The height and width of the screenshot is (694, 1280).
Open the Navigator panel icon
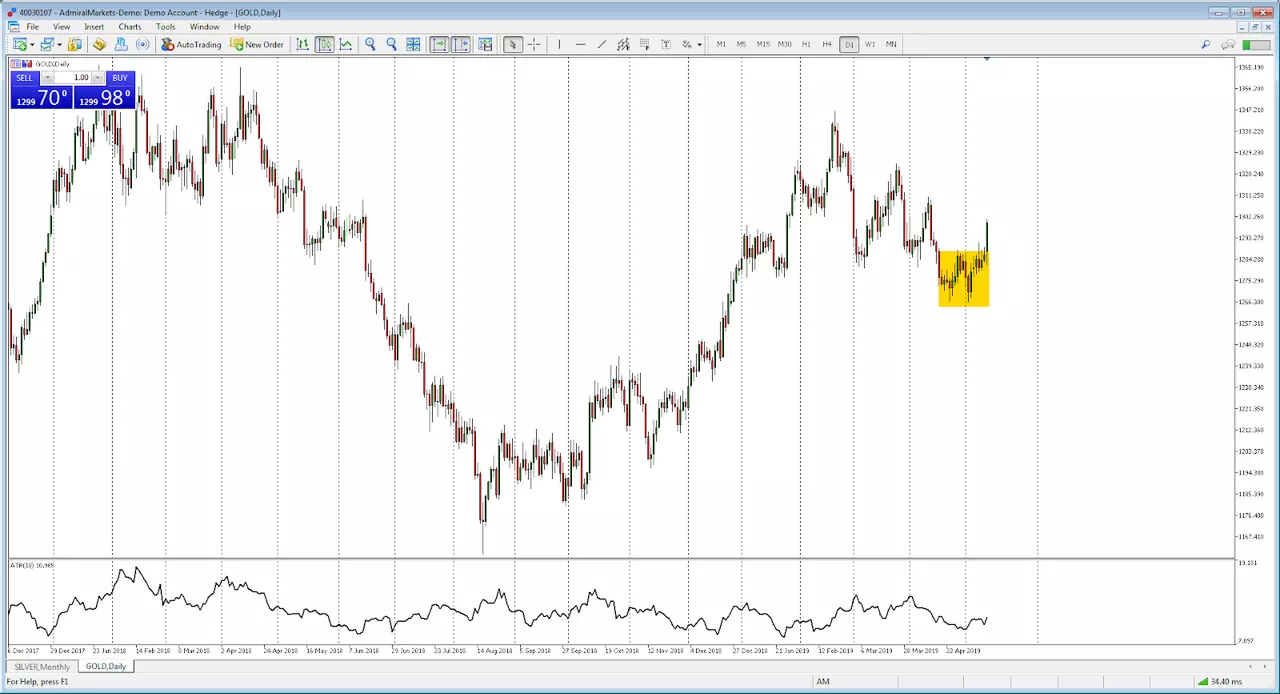pyautogui.click(x=121, y=44)
